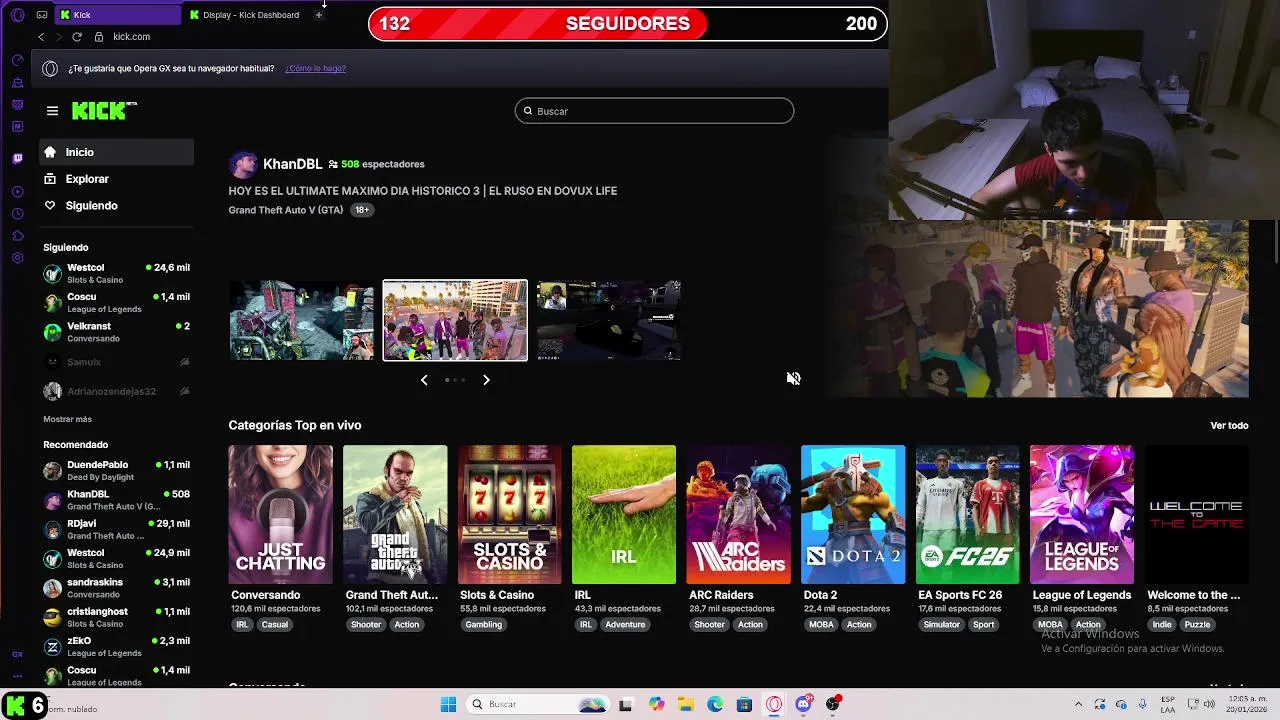Click the Kick search field

click(x=655, y=111)
